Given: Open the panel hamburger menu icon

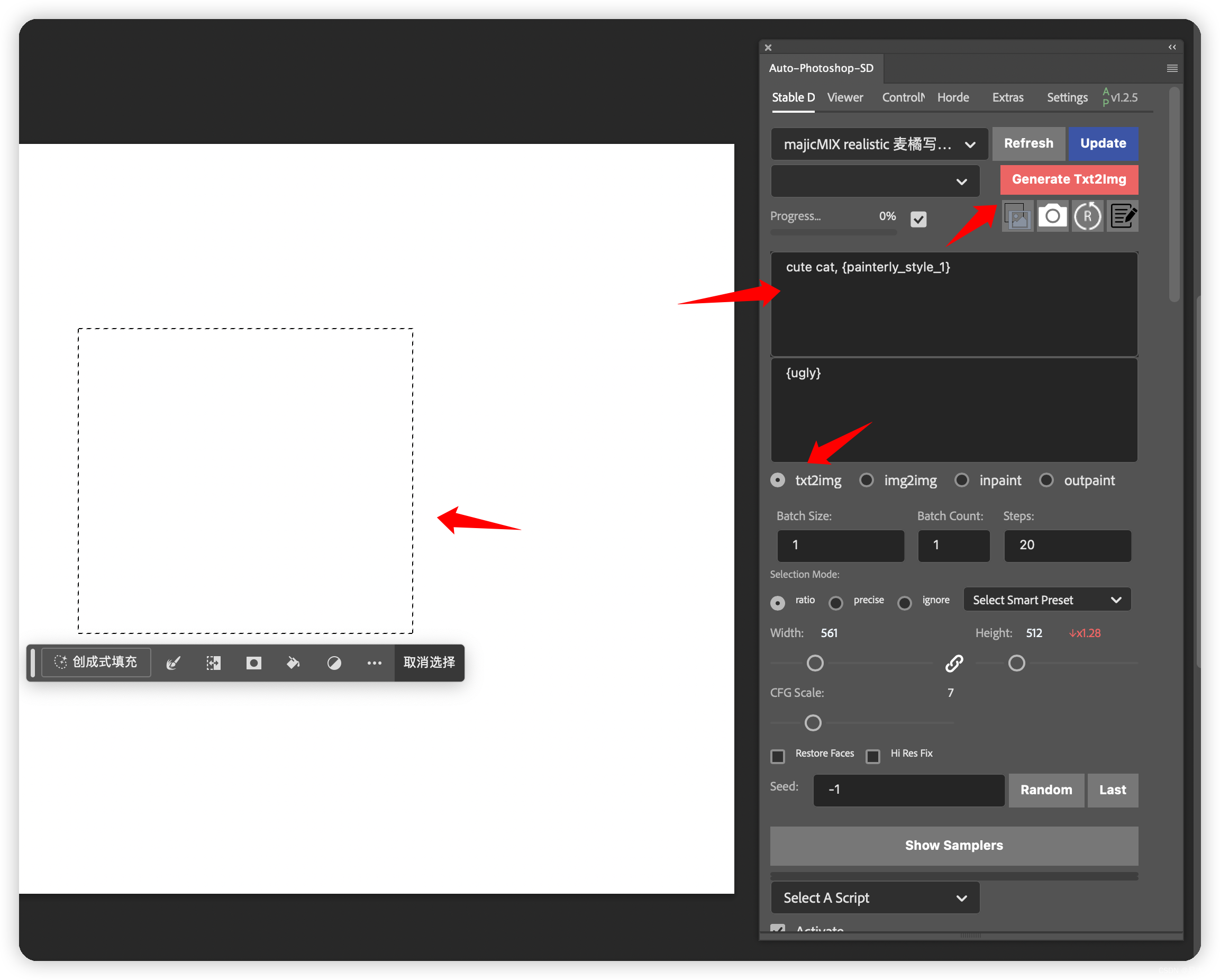Looking at the screenshot, I should pos(1172,68).
